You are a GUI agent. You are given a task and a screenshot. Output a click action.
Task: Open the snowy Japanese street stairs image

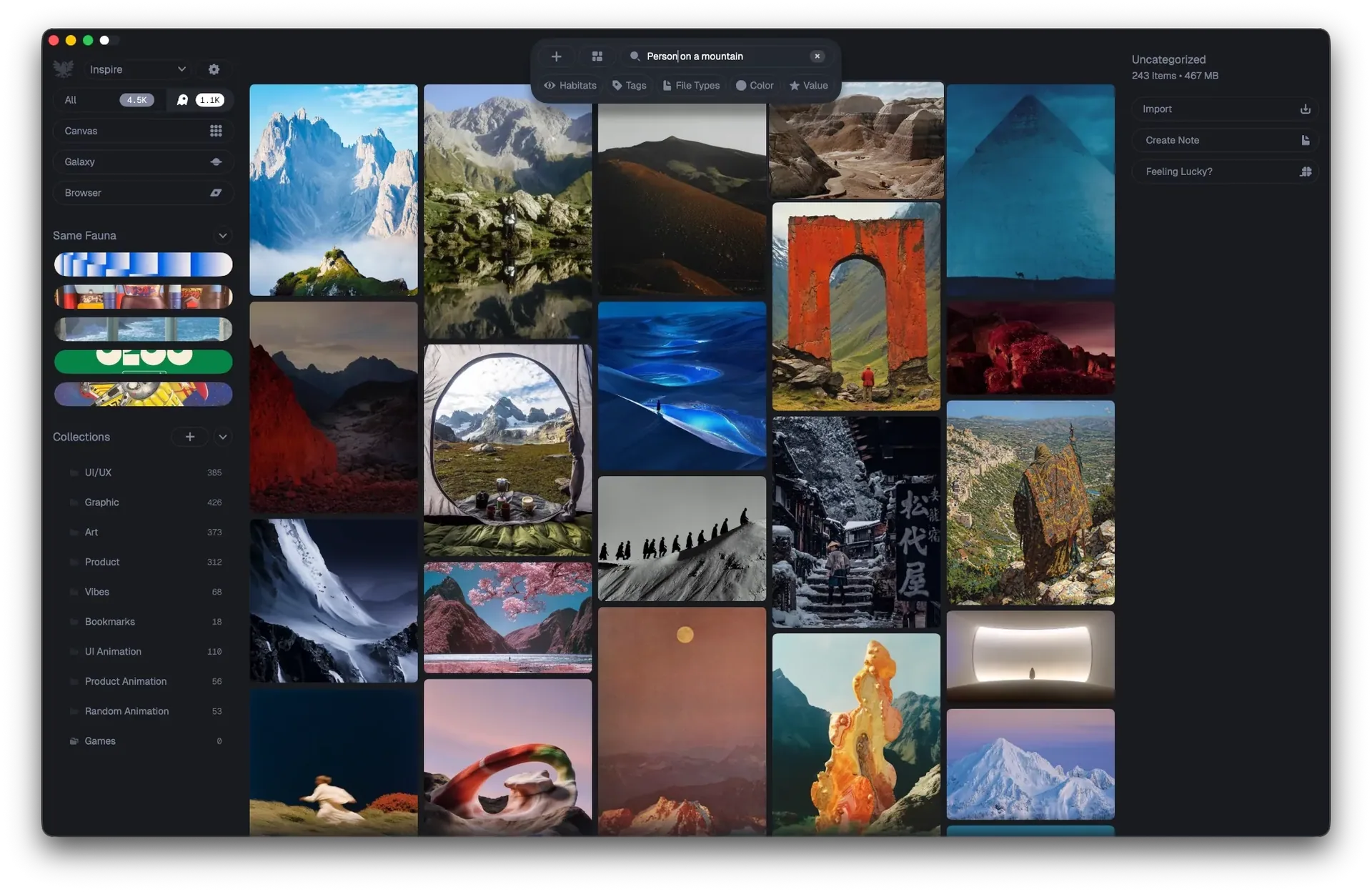(856, 522)
